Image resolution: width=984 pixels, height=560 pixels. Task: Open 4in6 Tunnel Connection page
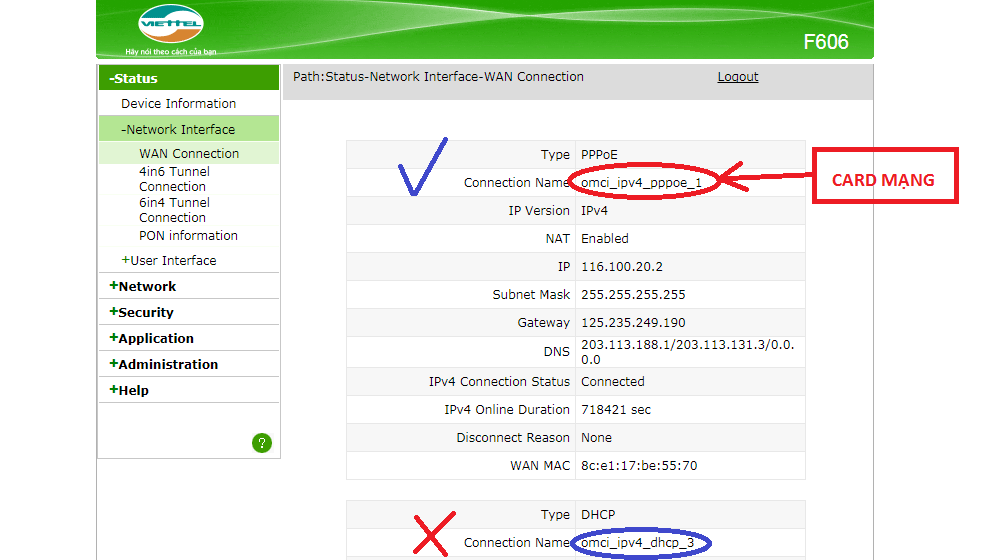pyautogui.click(x=174, y=179)
